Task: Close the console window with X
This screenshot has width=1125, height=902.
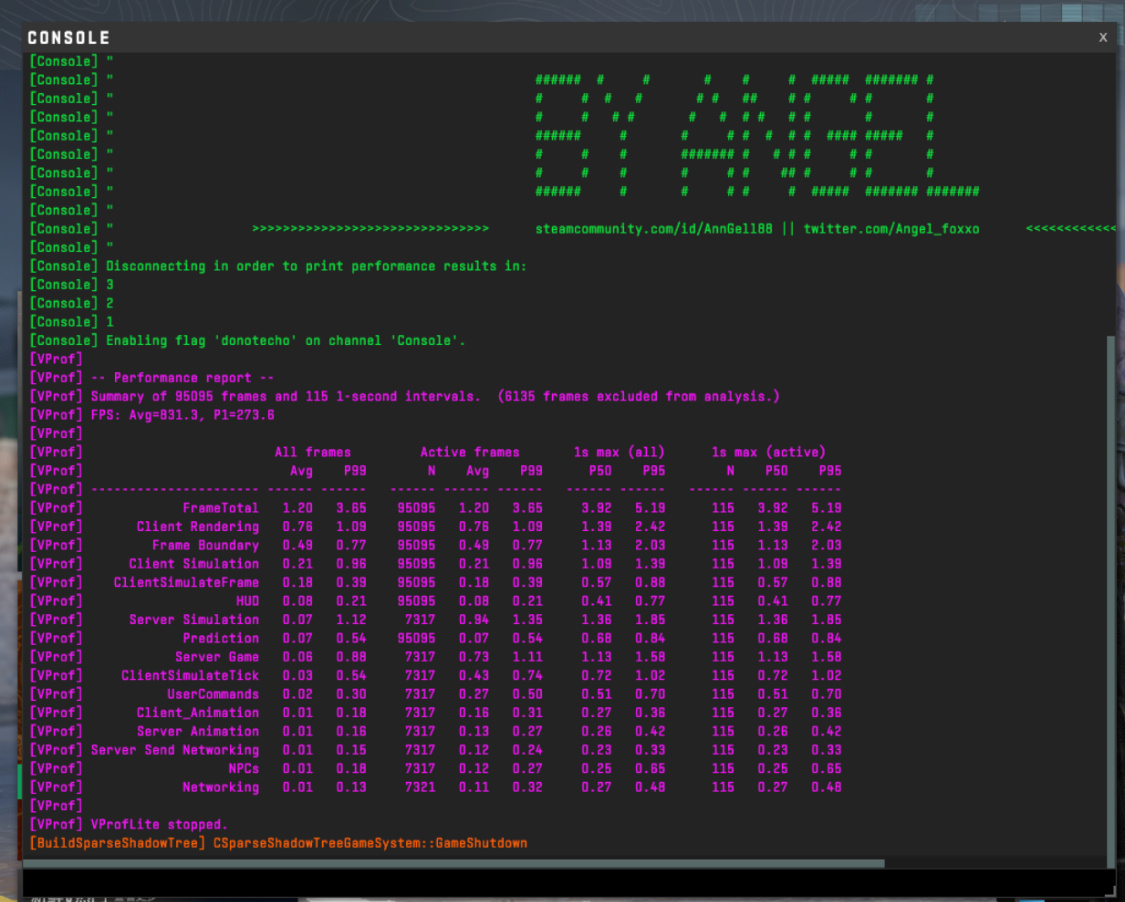Action: pyautogui.click(x=1103, y=37)
